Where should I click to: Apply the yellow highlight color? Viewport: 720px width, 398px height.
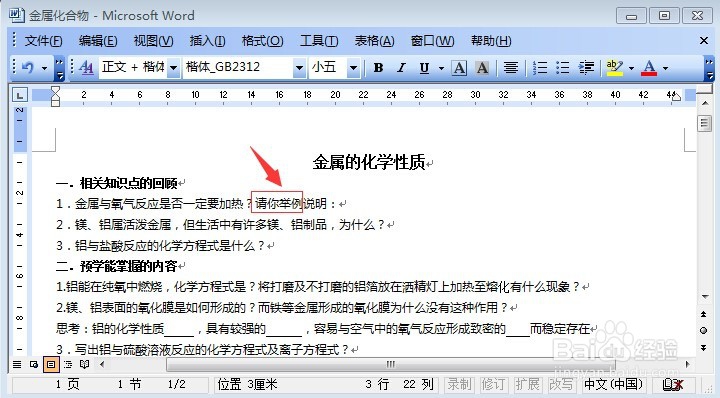pyautogui.click(x=614, y=68)
